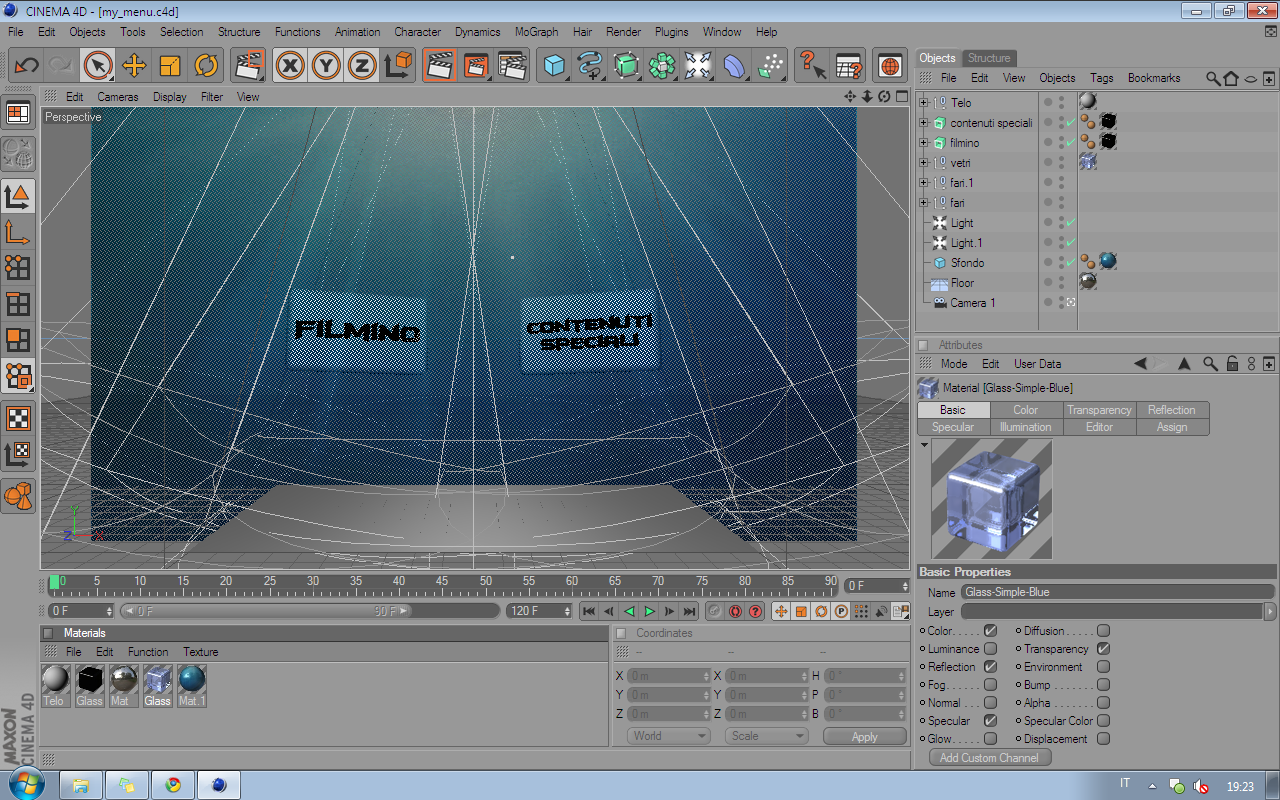Screen dimensions: 1280x800
Task: Add a HyperNURBS object
Action: coord(626,66)
